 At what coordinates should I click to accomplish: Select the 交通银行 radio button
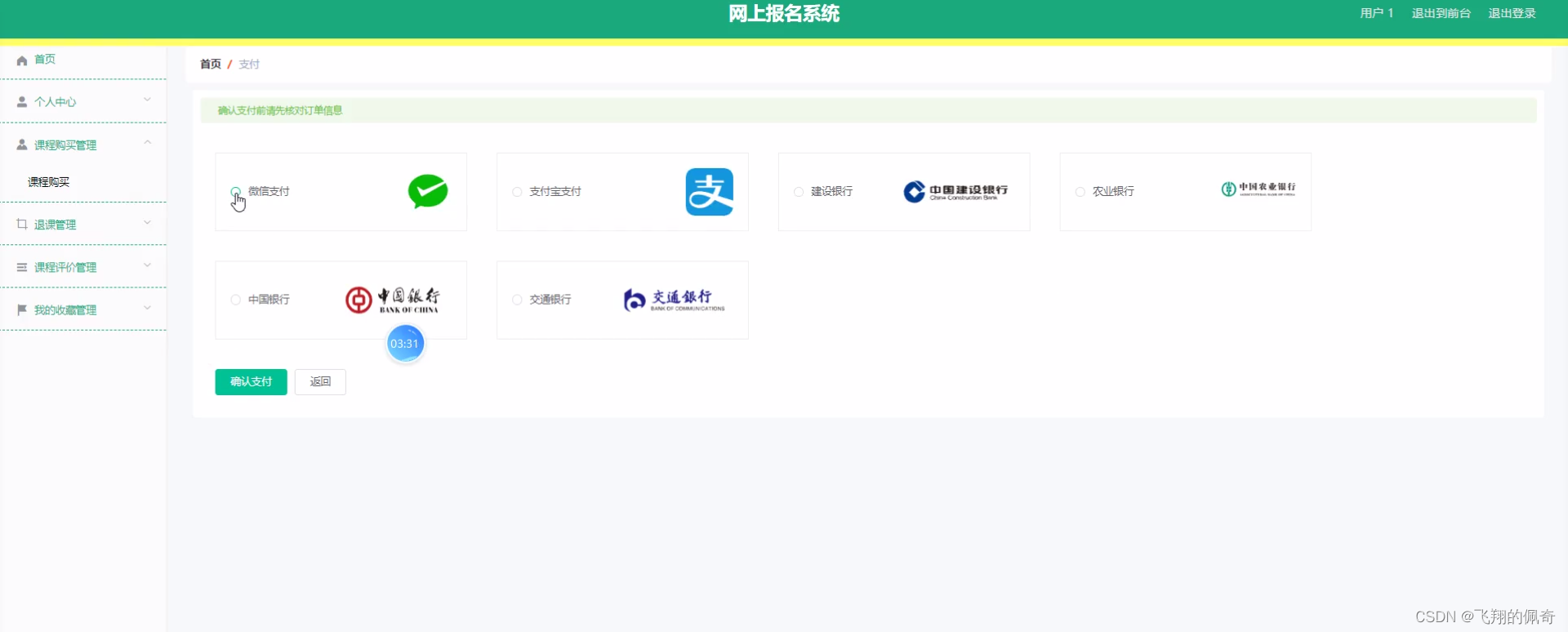pos(517,300)
